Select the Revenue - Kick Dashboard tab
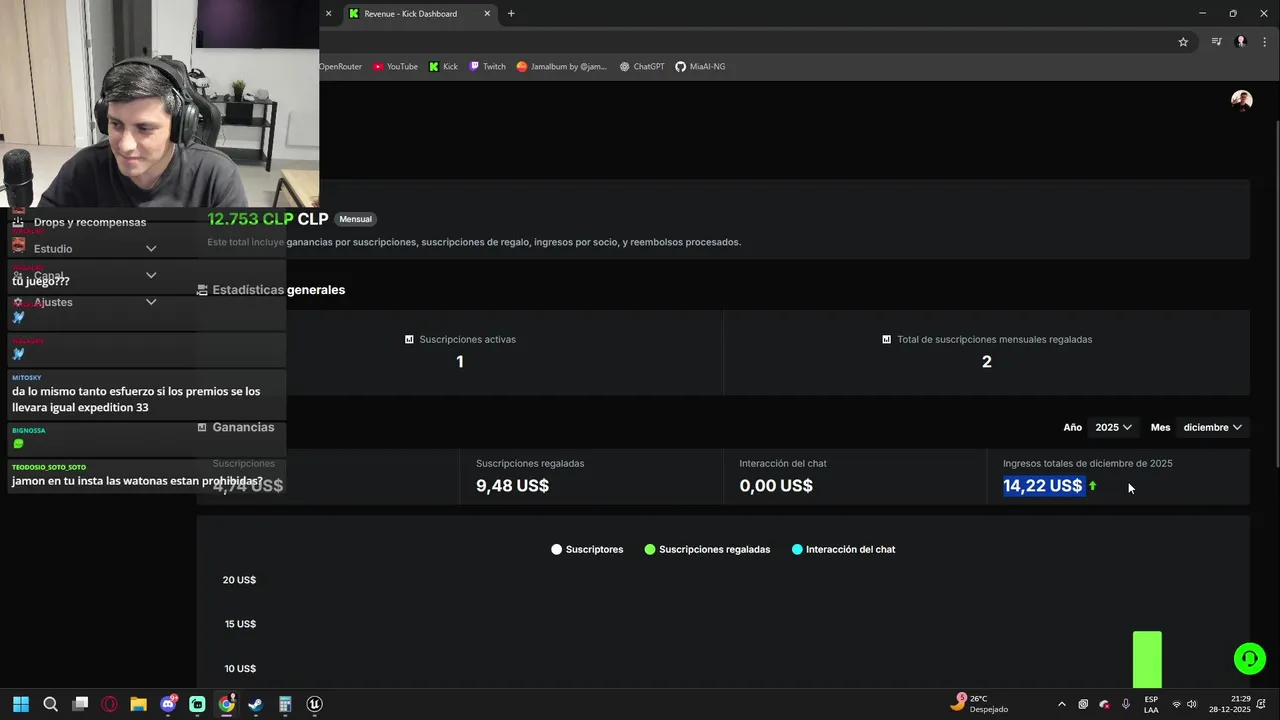This screenshot has height=720, width=1280. pyautogui.click(x=418, y=14)
